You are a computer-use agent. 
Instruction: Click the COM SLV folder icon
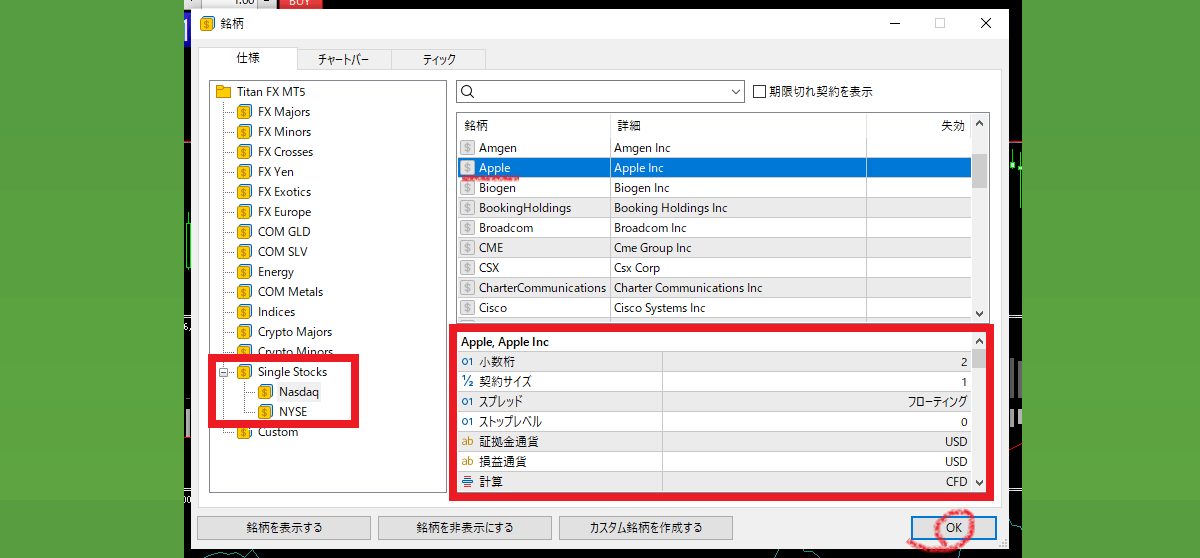tap(244, 252)
